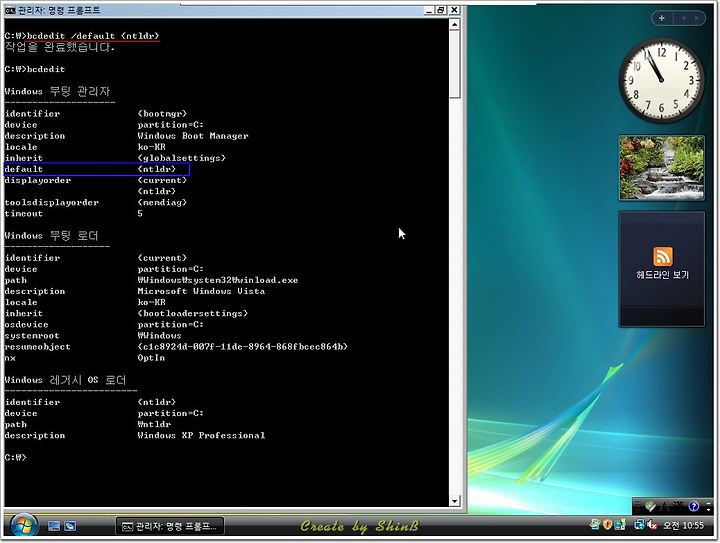Click the message 작업을 완료했습니다.
The width and height of the screenshot is (720, 543).
(60, 47)
